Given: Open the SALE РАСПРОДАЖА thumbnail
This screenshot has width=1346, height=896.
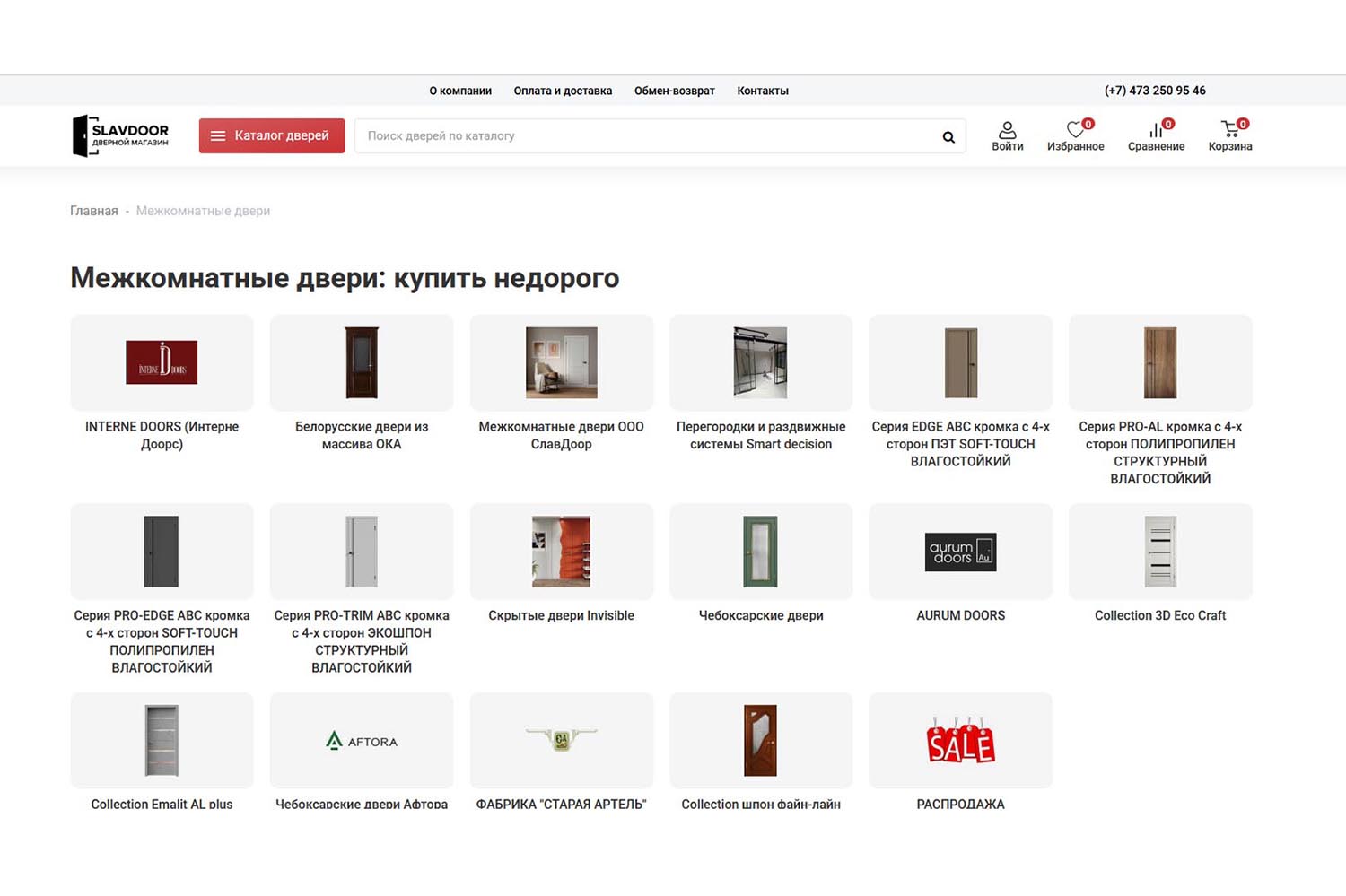Looking at the screenshot, I should coord(961,741).
